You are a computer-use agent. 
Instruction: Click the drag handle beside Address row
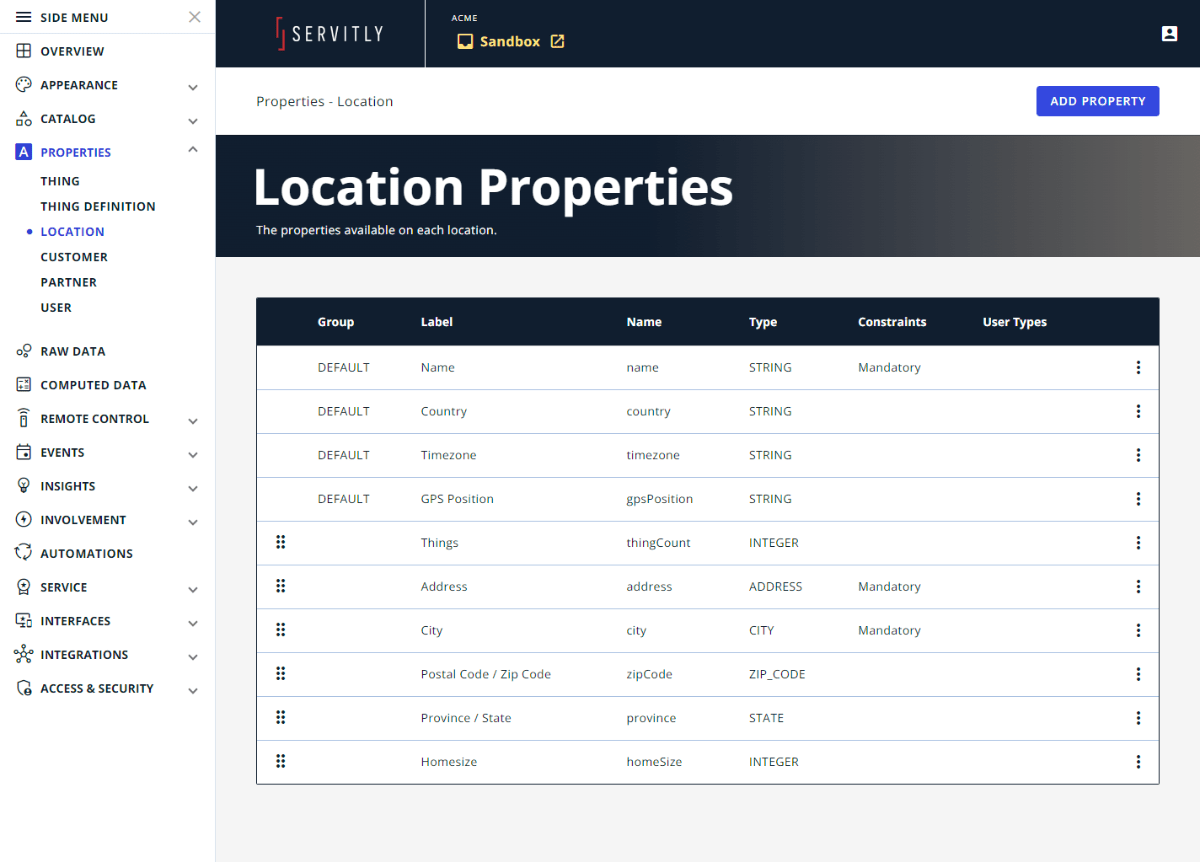[x=281, y=586]
